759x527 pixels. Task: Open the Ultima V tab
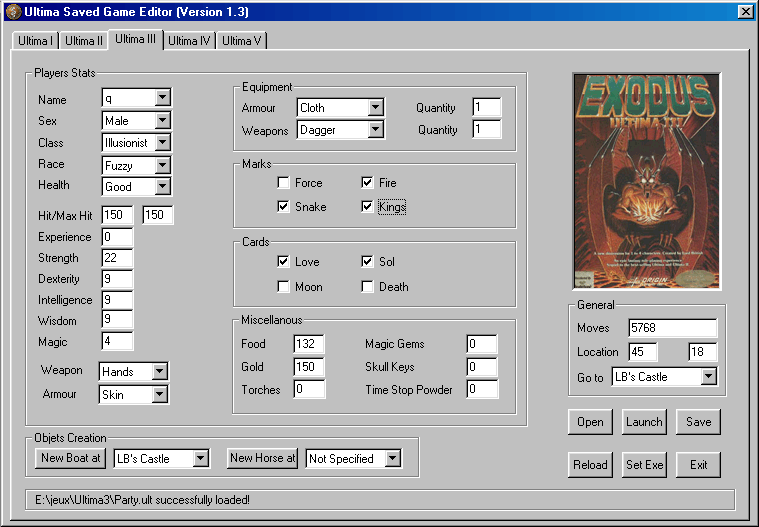[241, 41]
